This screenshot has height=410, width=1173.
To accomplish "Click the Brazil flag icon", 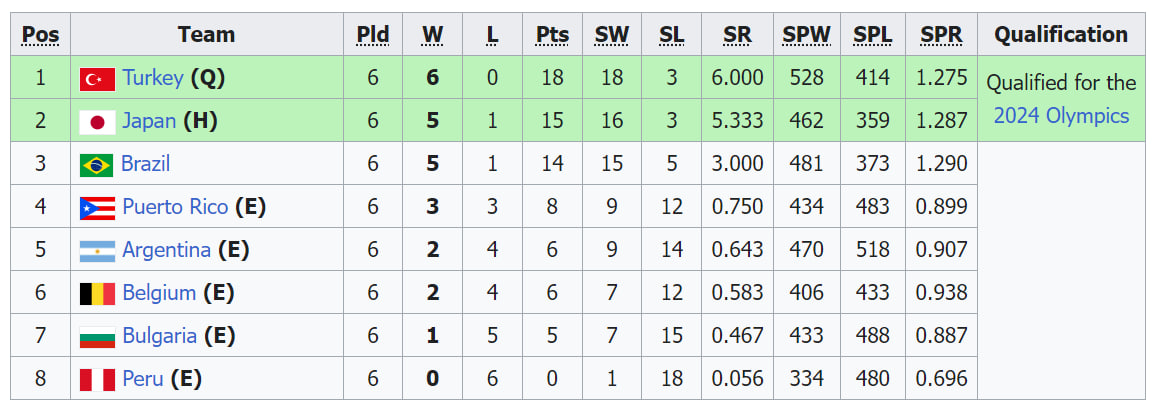I will (97, 165).
